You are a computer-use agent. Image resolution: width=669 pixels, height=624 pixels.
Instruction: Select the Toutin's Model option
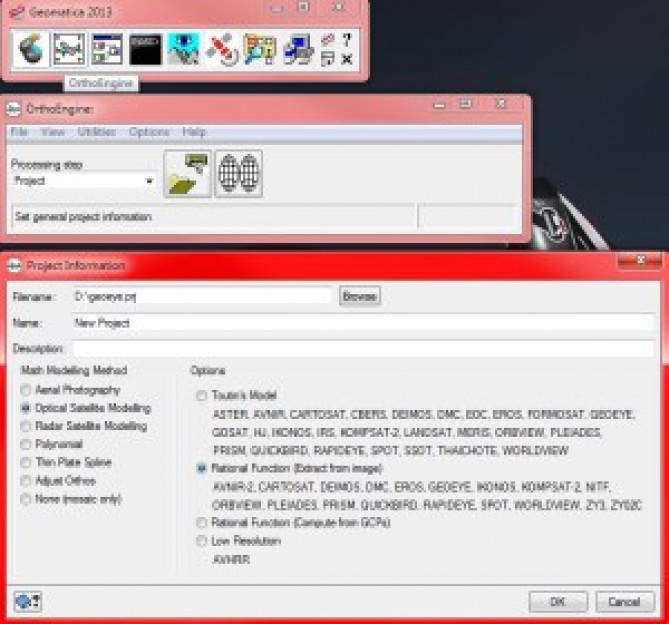point(201,395)
